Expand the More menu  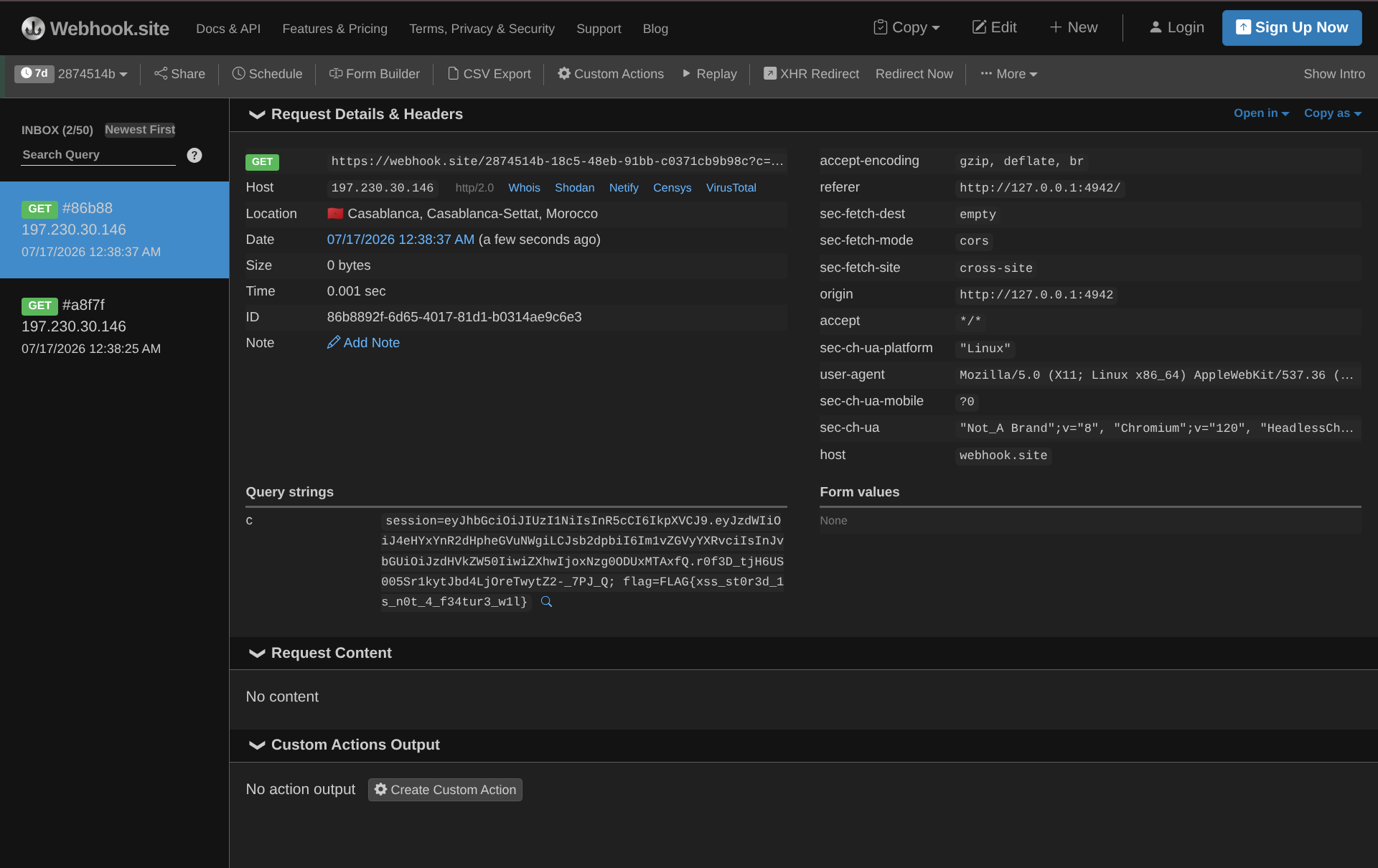click(1008, 74)
